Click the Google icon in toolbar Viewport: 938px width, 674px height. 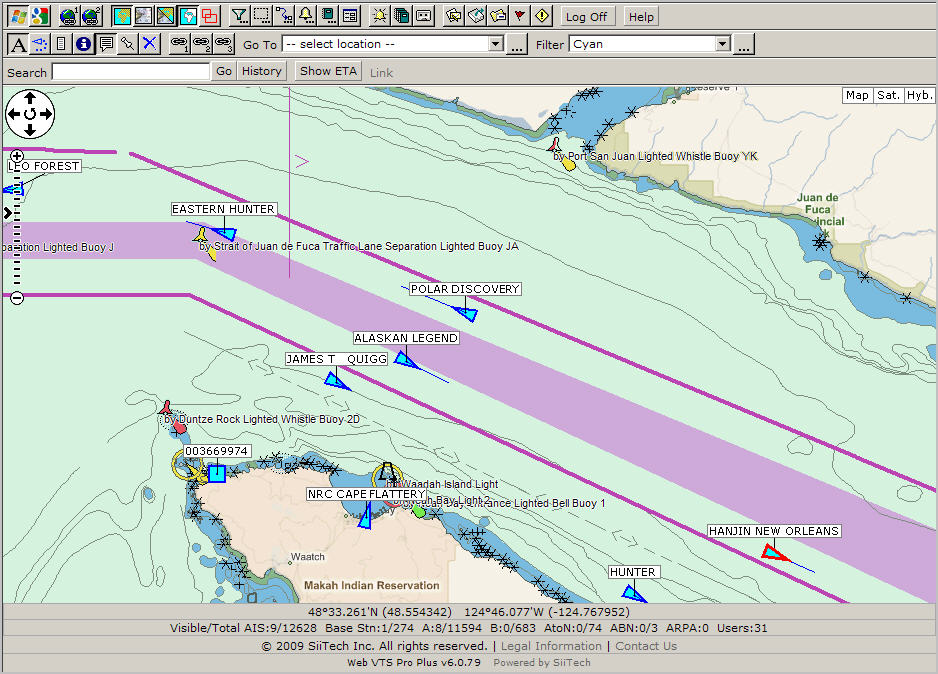39,16
